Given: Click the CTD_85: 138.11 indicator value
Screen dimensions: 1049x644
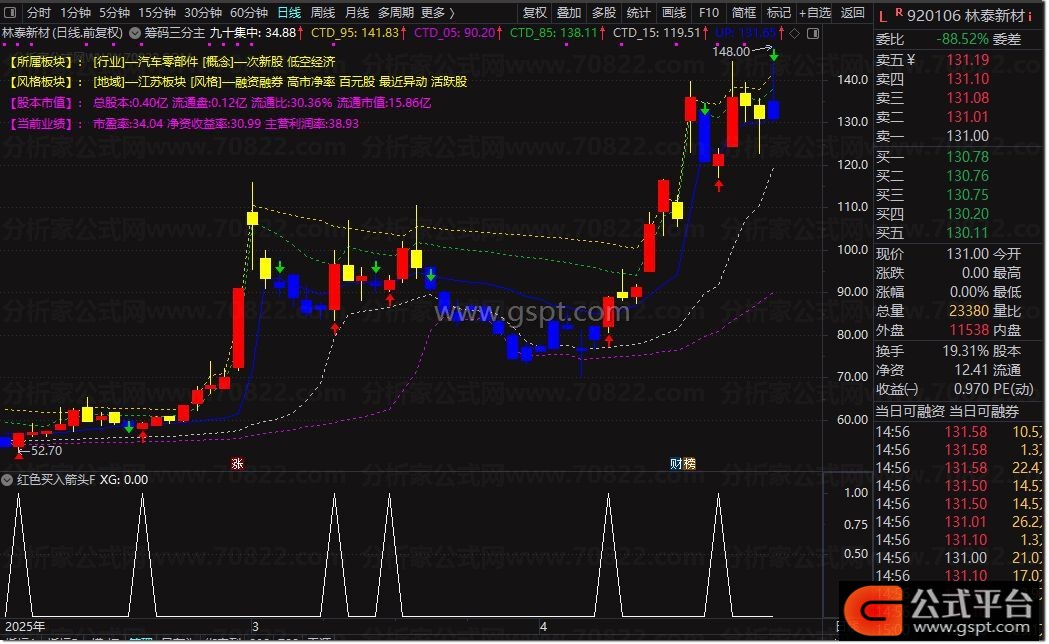Looking at the screenshot, I should click(553, 33).
